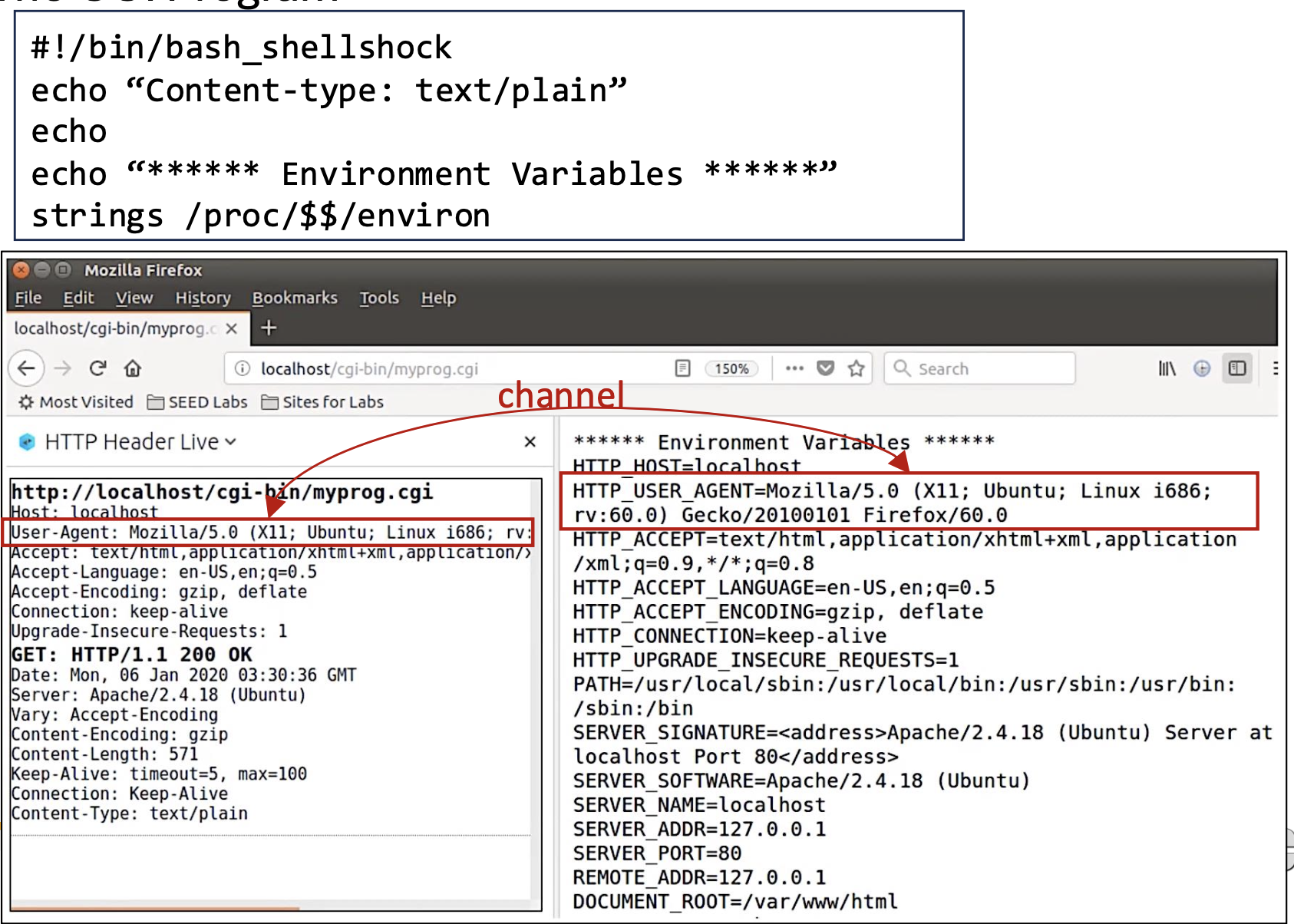Image resolution: width=1294 pixels, height=924 pixels.
Task: Close the localhost/cgi-bin/myprog tab
Action: 231,328
